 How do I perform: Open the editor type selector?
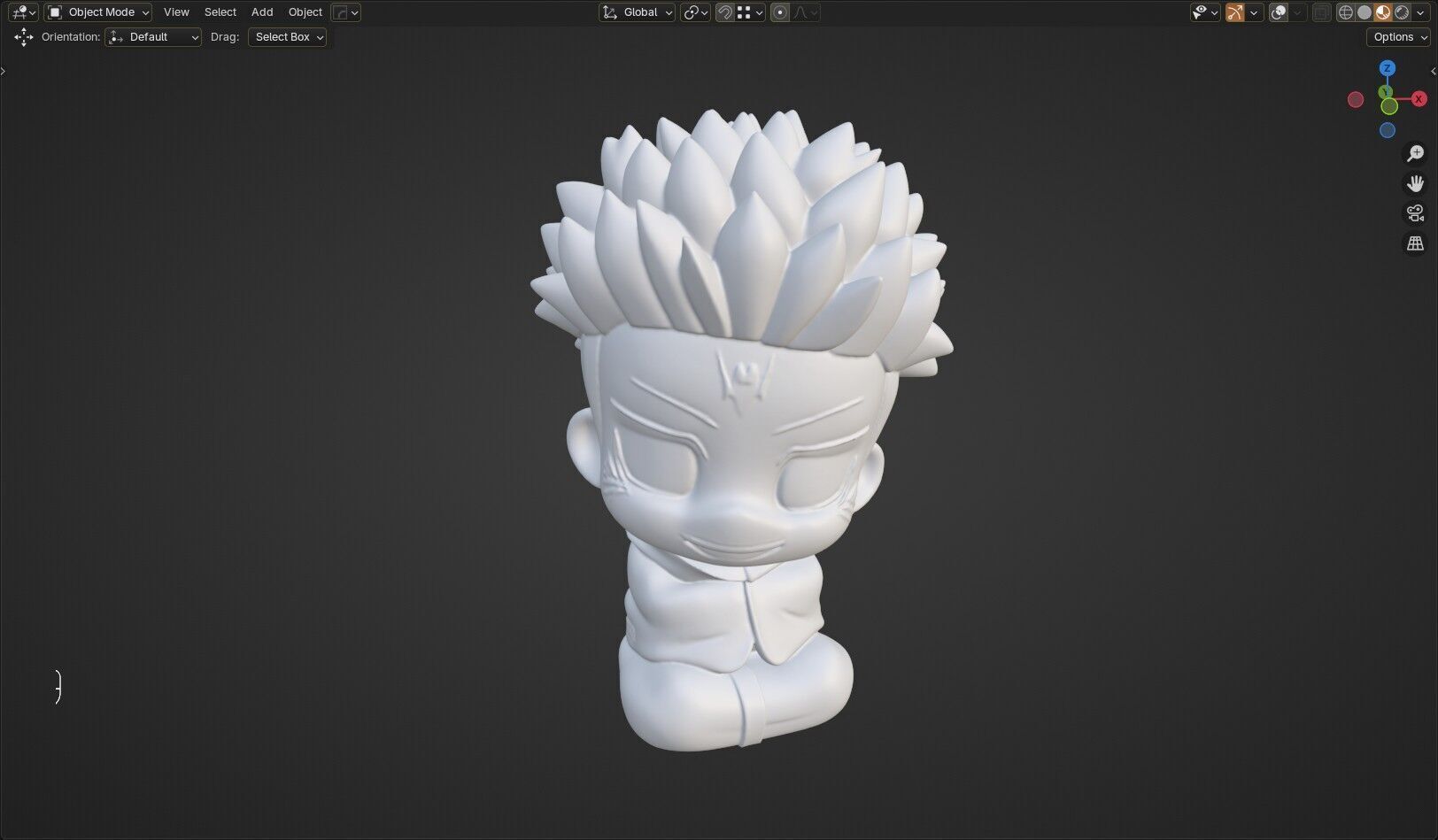[x=23, y=12]
